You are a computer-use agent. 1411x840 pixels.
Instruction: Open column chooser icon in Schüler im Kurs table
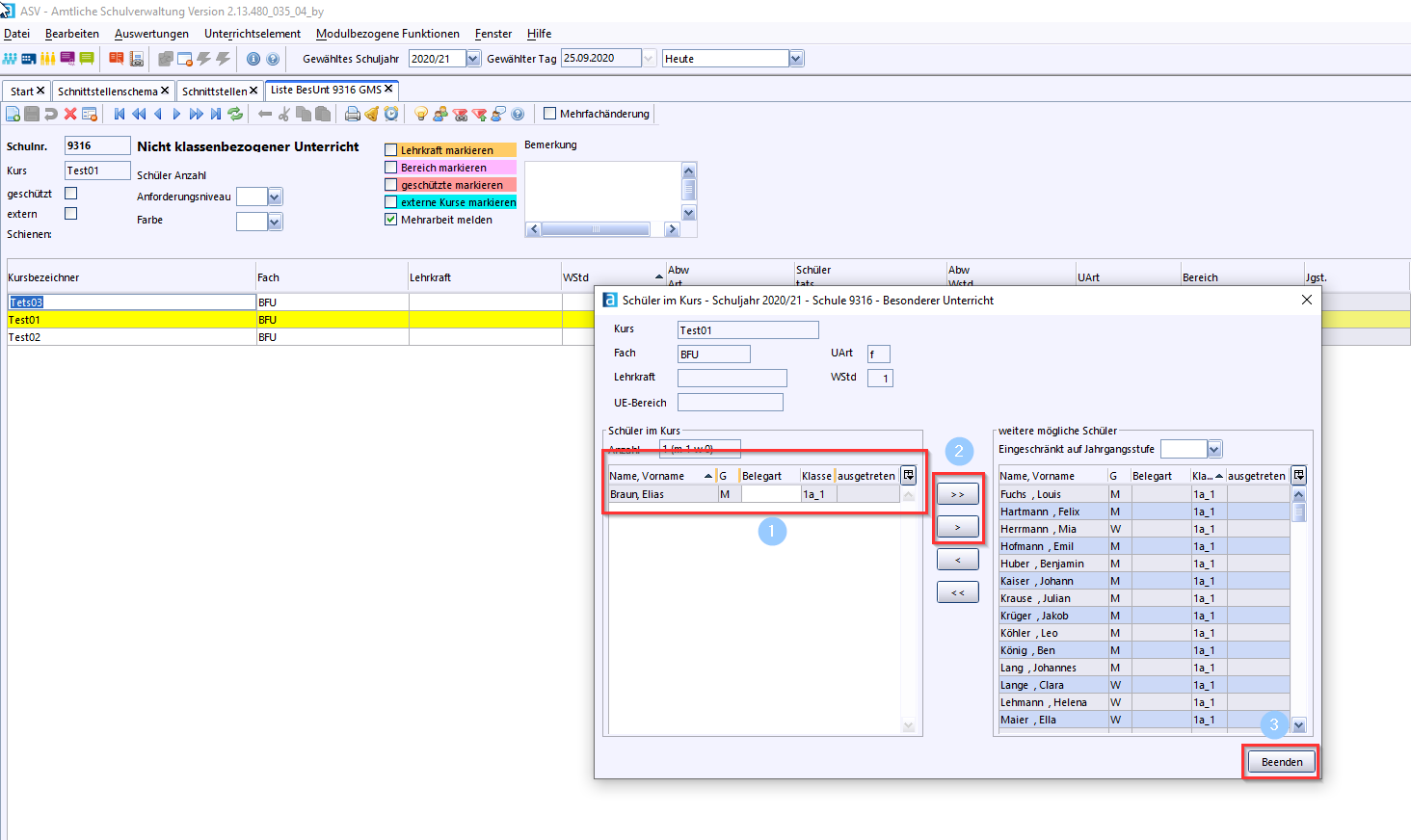click(x=908, y=475)
